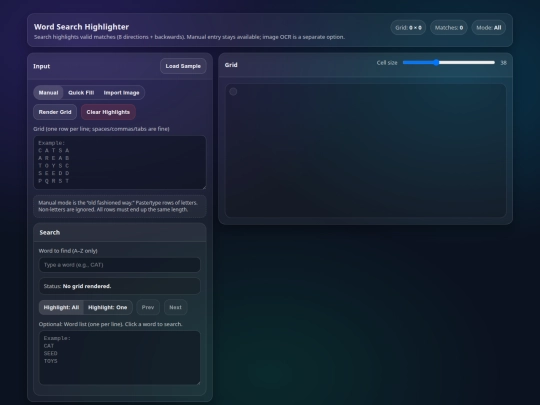Select the Manual input tab
The height and width of the screenshot is (405, 540).
coord(48,93)
